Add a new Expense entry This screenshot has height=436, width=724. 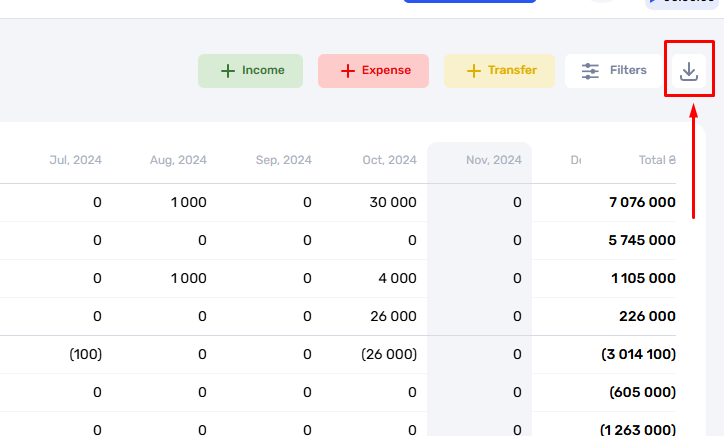tap(373, 71)
